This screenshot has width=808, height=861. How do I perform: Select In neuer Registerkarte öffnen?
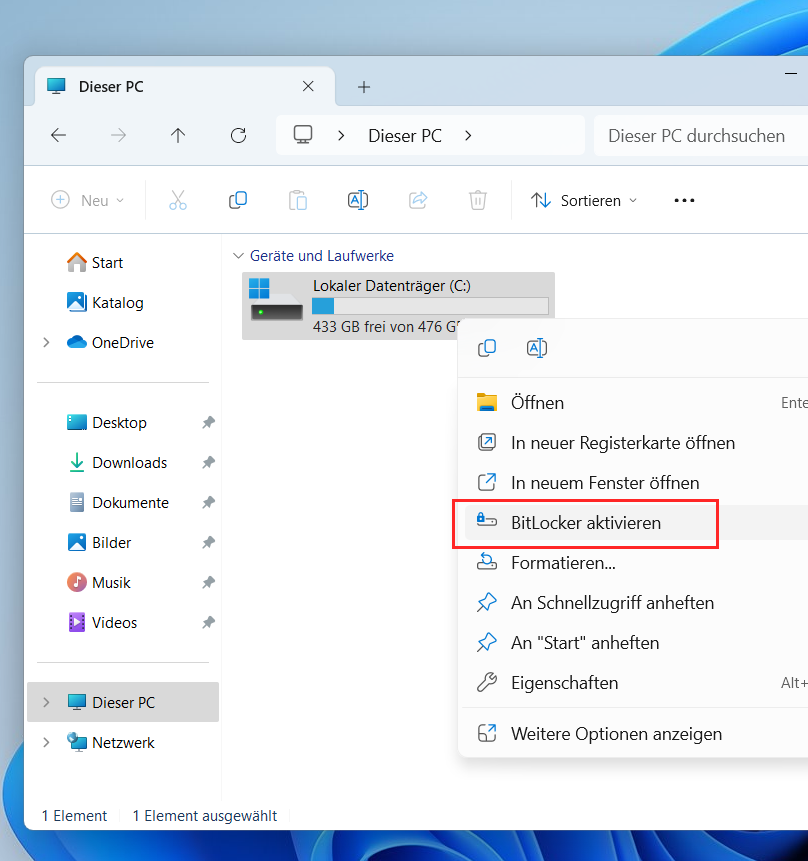pyautogui.click(x=636, y=443)
